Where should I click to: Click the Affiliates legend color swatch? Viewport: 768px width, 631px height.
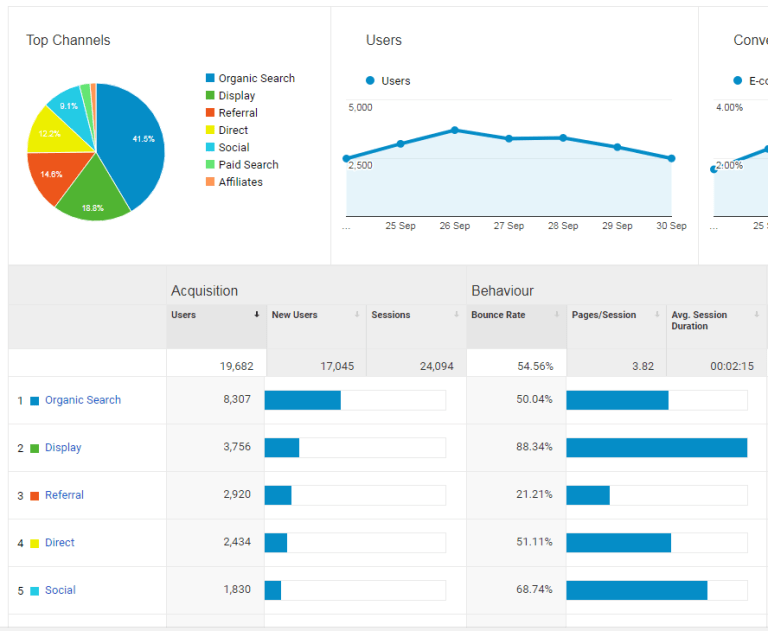coord(210,182)
